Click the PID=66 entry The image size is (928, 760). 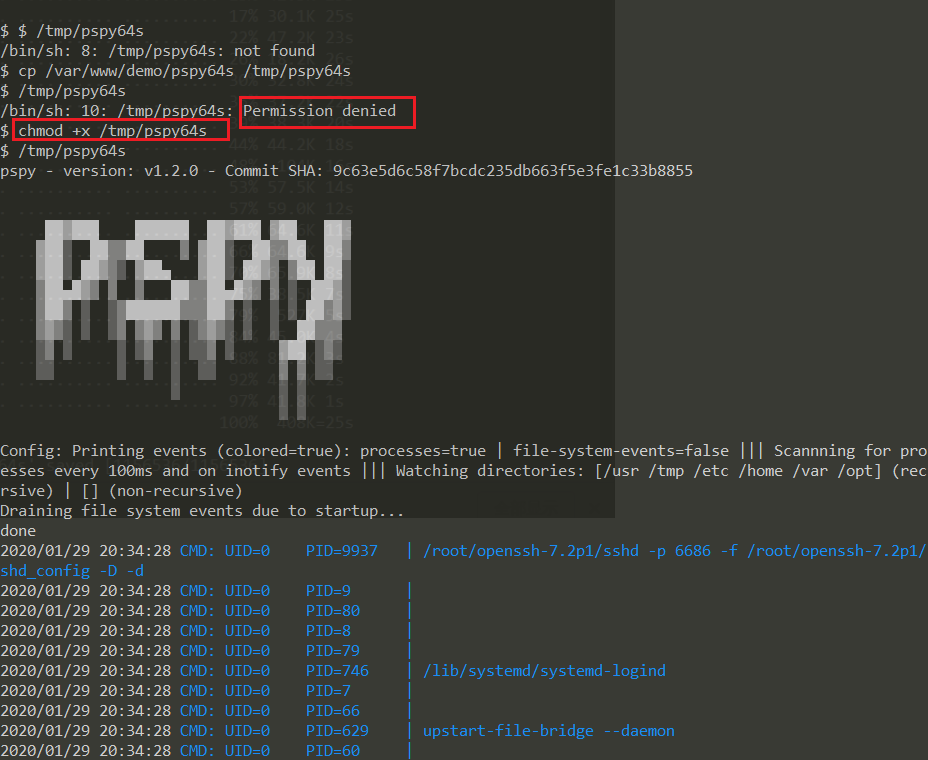(x=333, y=711)
